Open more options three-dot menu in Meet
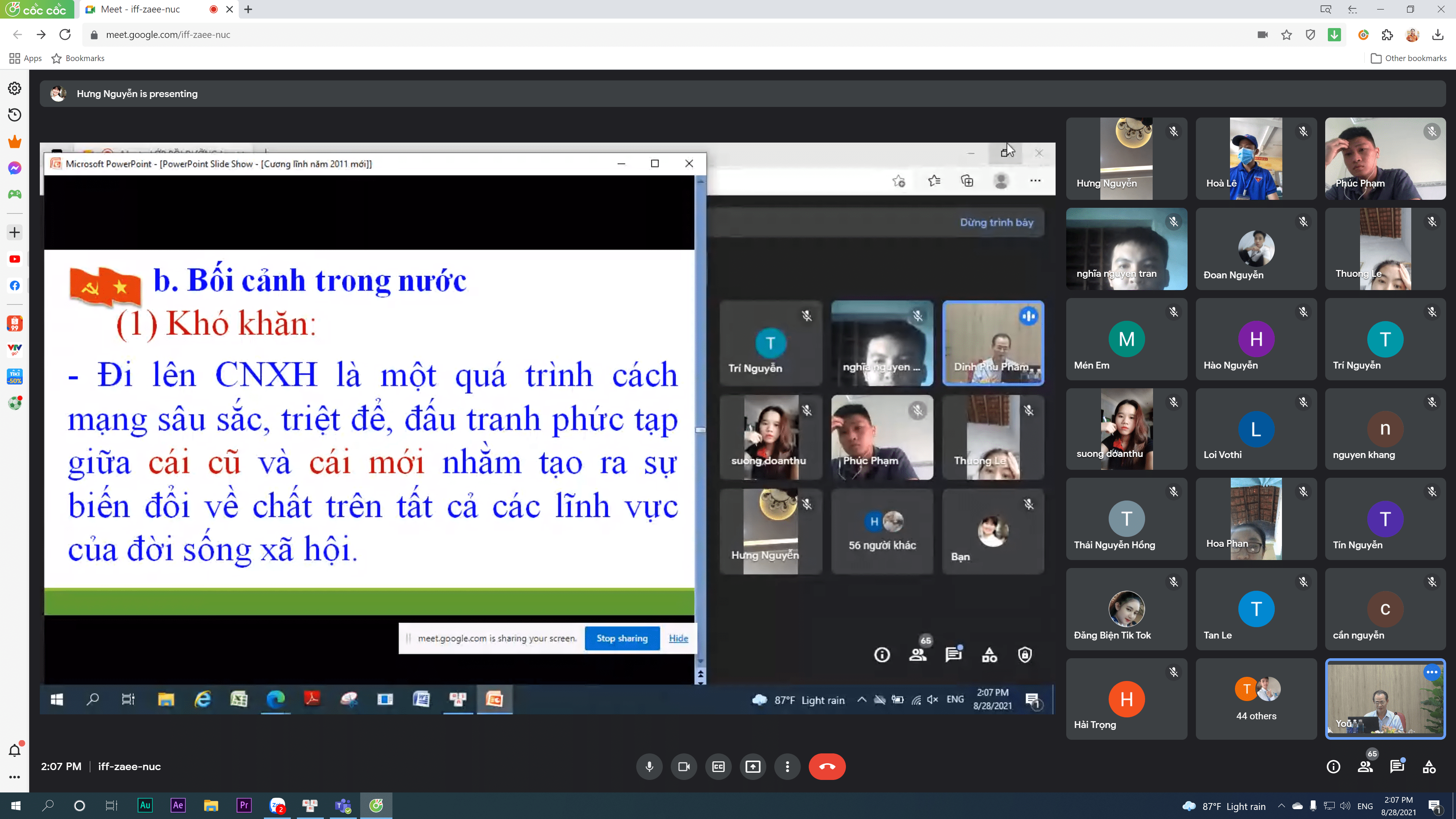The image size is (1456, 819). click(788, 766)
